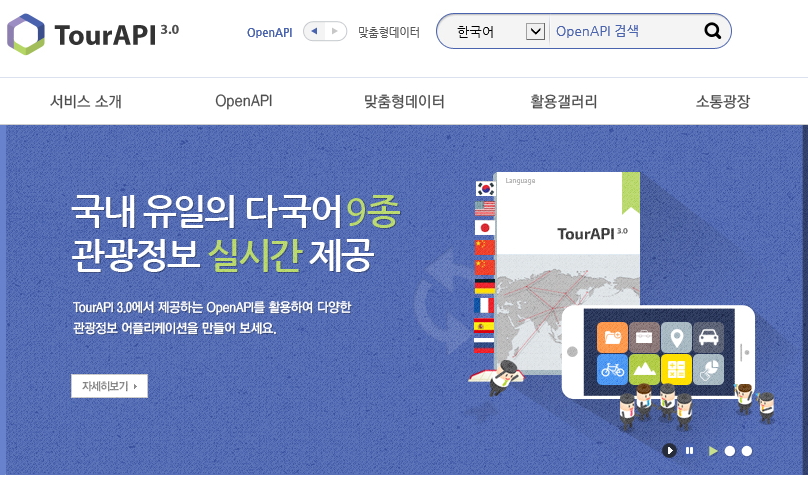
Task: Click the brown briefcase app icon
Action: pos(644,337)
